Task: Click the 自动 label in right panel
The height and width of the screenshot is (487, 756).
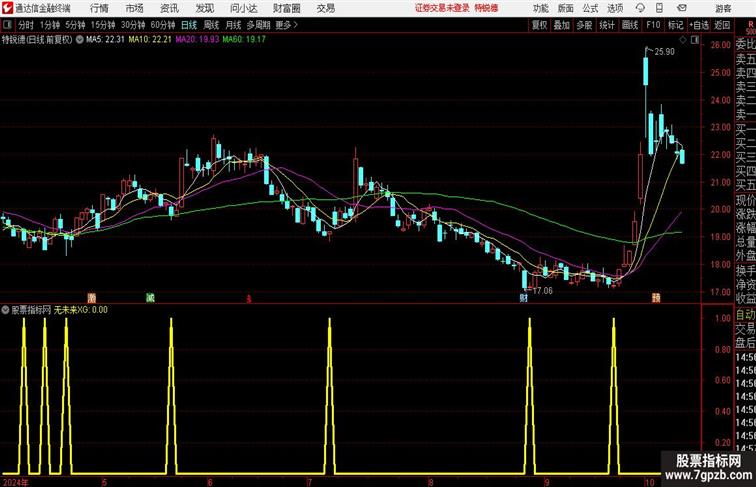Action: [x=745, y=314]
